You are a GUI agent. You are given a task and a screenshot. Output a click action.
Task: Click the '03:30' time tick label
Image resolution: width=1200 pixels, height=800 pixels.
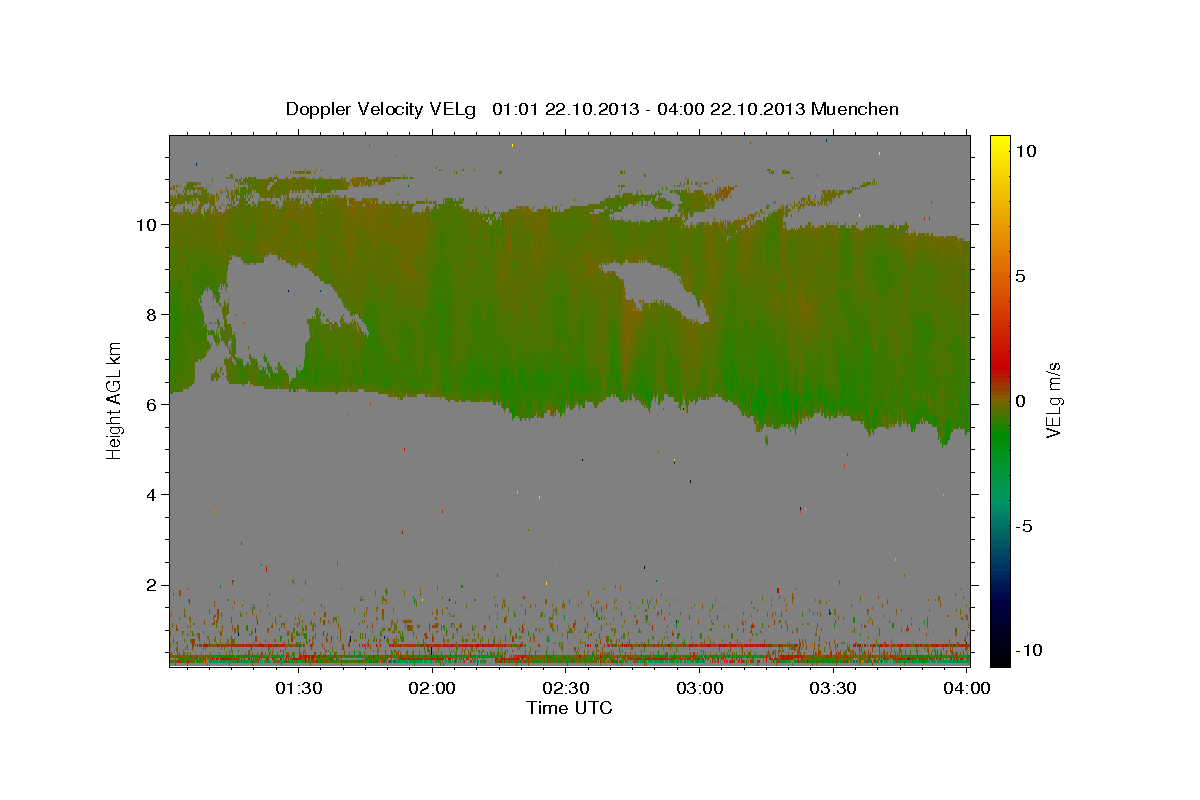(x=834, y=688)
